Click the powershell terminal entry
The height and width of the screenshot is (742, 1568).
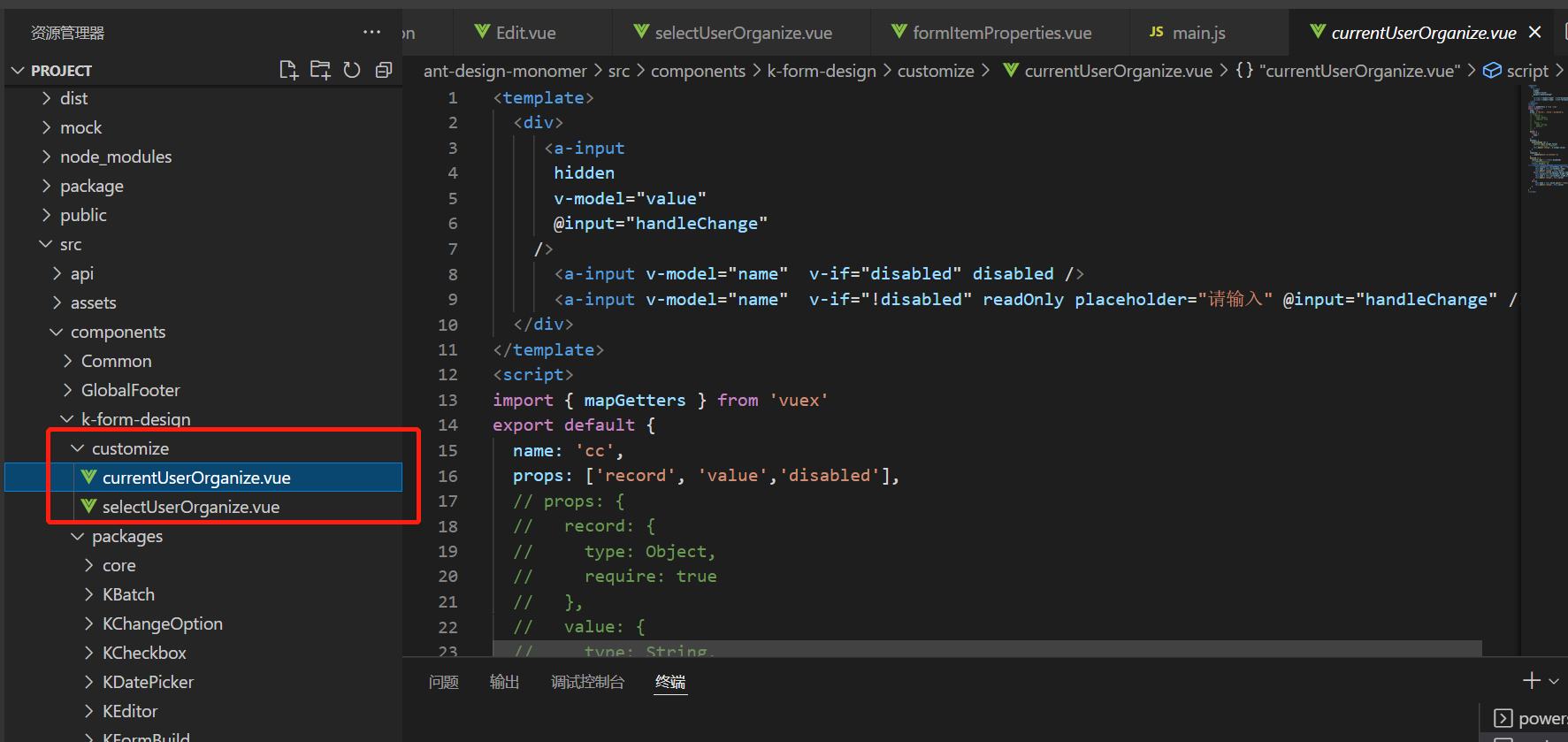coord(1529,718)
